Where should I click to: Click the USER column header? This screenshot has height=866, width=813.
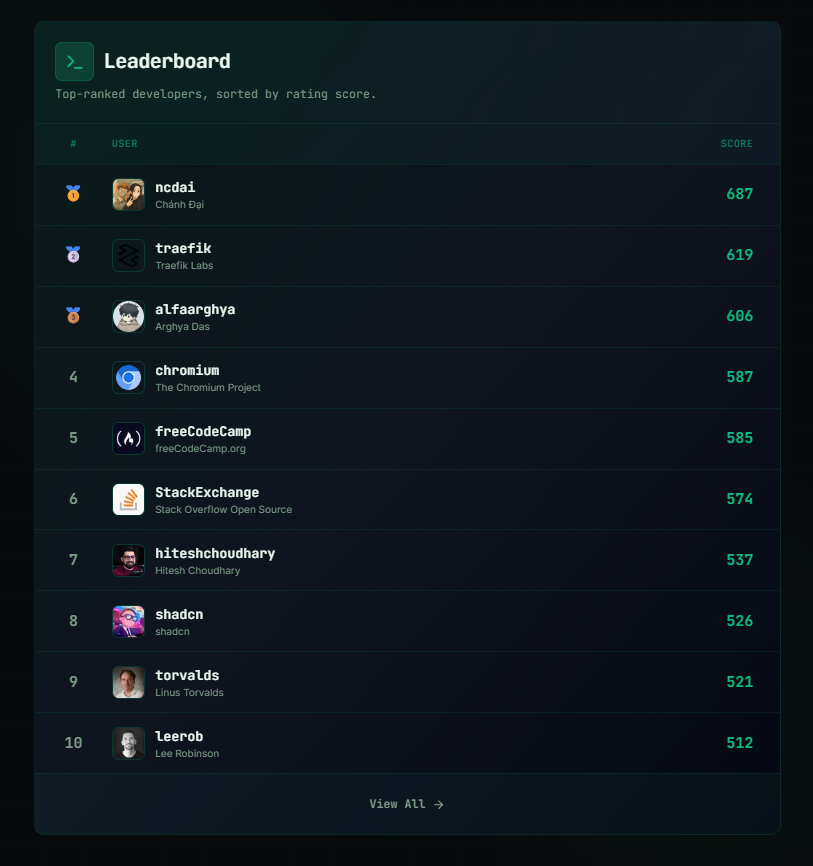click(x=124, y=143)
